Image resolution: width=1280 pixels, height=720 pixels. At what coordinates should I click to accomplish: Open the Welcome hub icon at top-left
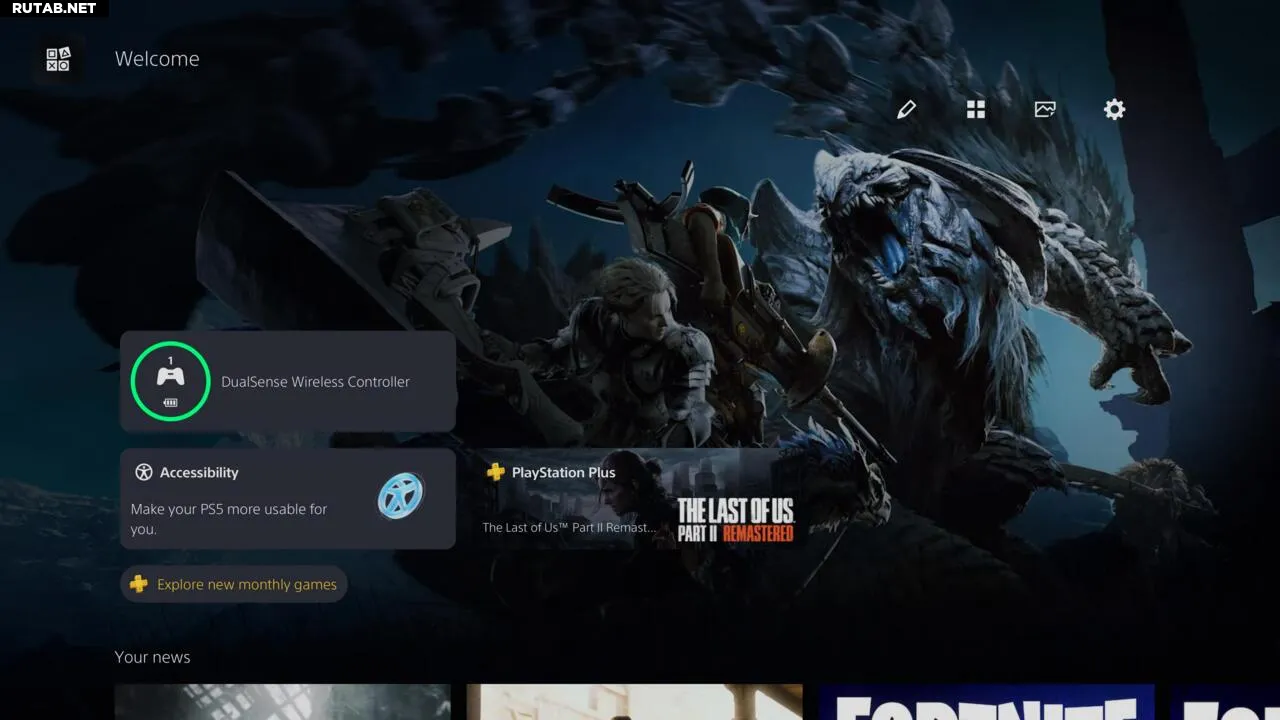tap(58, 60)
